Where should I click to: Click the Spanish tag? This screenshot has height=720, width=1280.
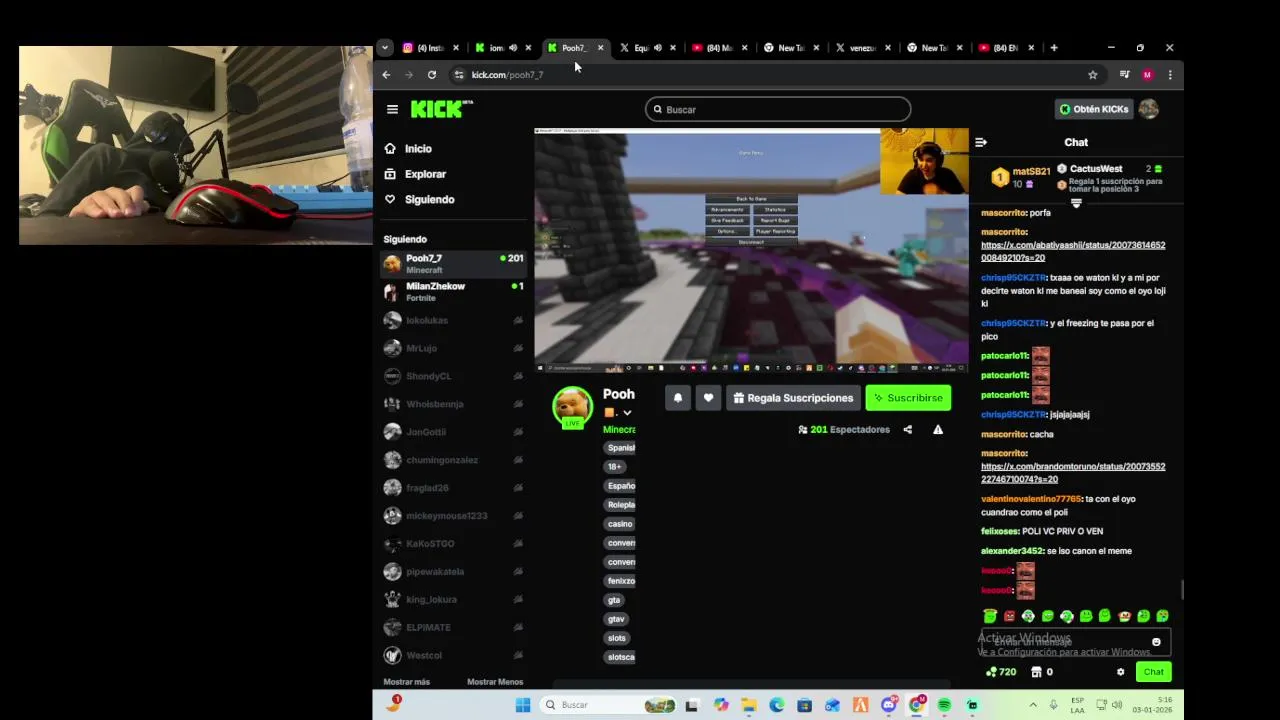(x=621, y=448)
